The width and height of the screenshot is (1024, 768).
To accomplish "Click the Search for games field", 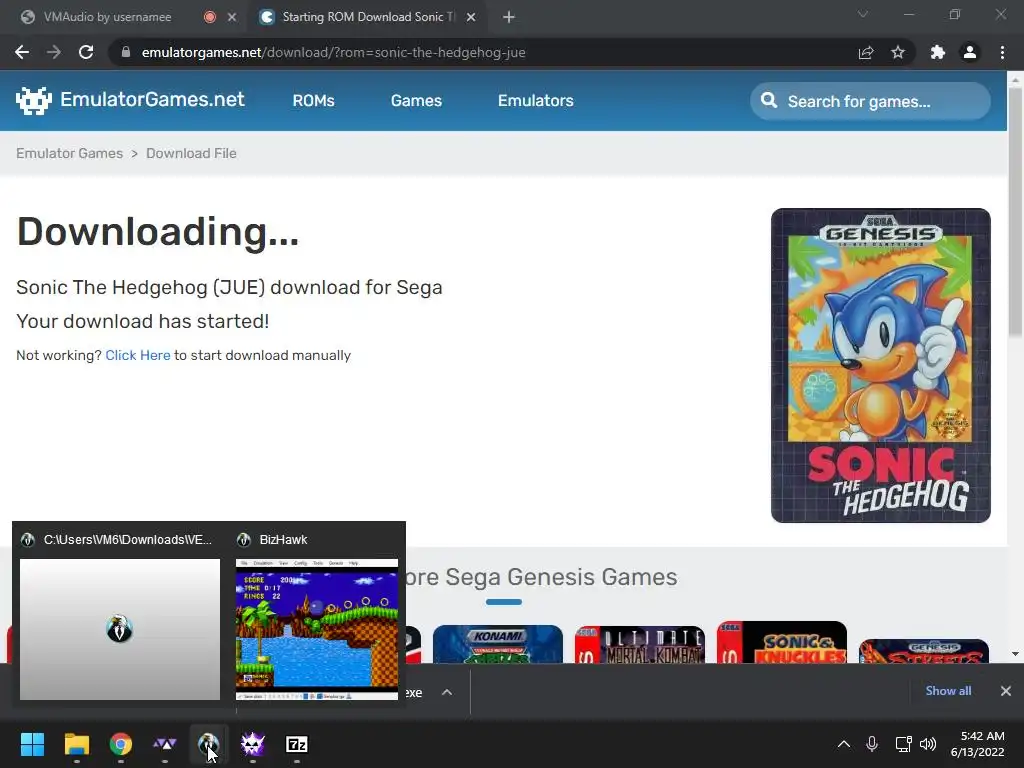I will point(870,101).
